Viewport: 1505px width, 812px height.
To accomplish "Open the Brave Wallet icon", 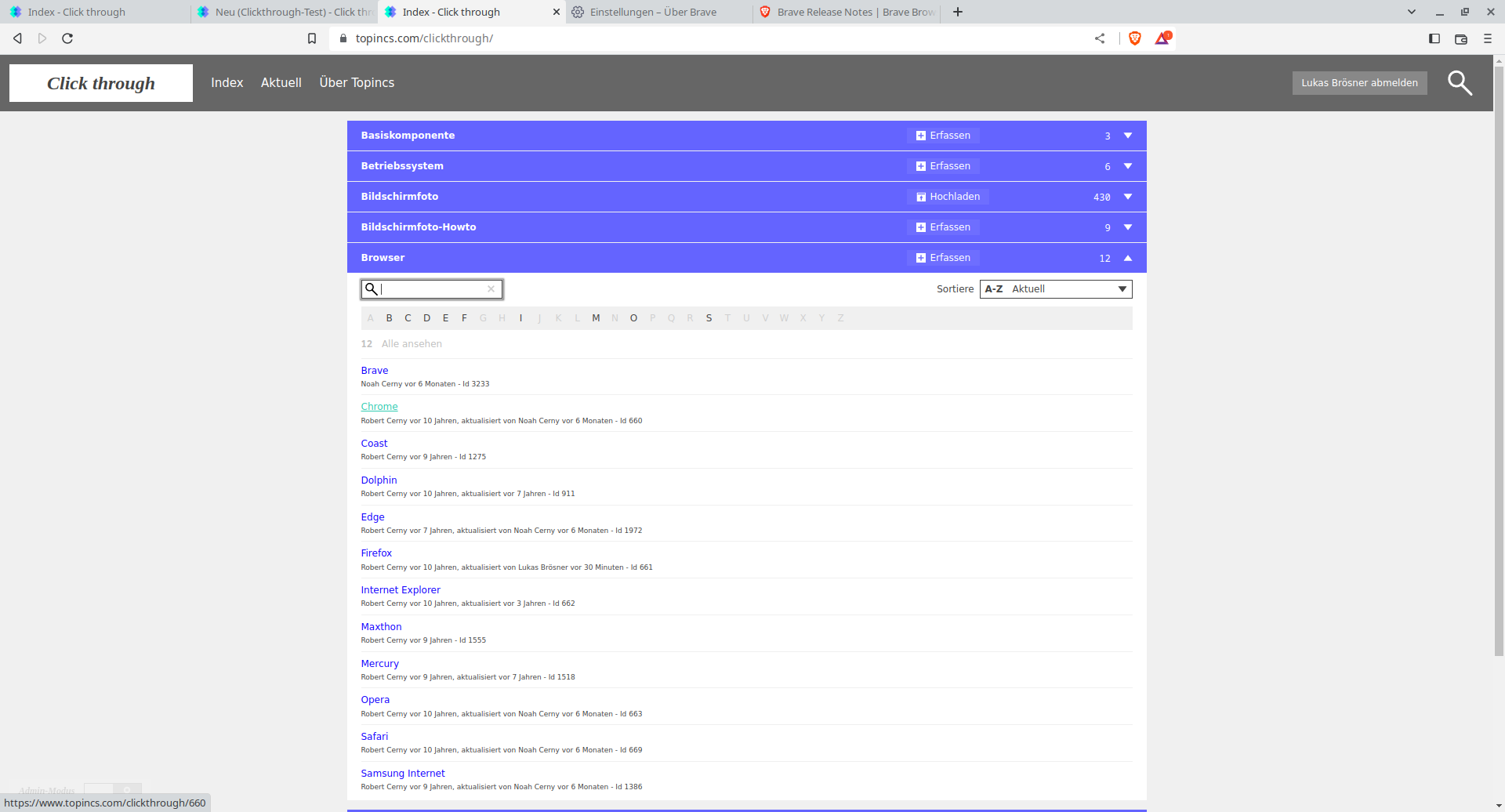I will coord(1461,38).
